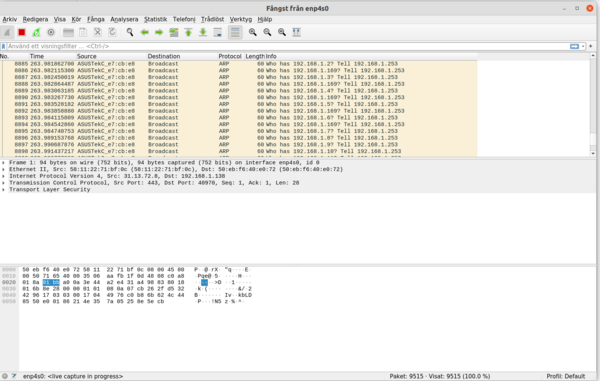Screen dimensions: 600x381
Task: Sort by the Protocol column header
Action: click(231, 56)
